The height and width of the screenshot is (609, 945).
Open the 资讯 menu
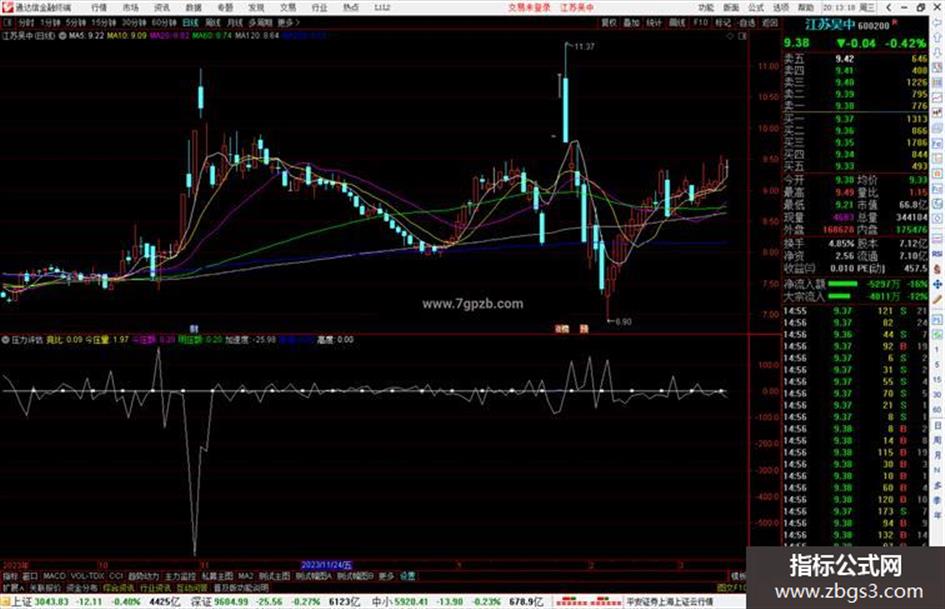point(162,7)
